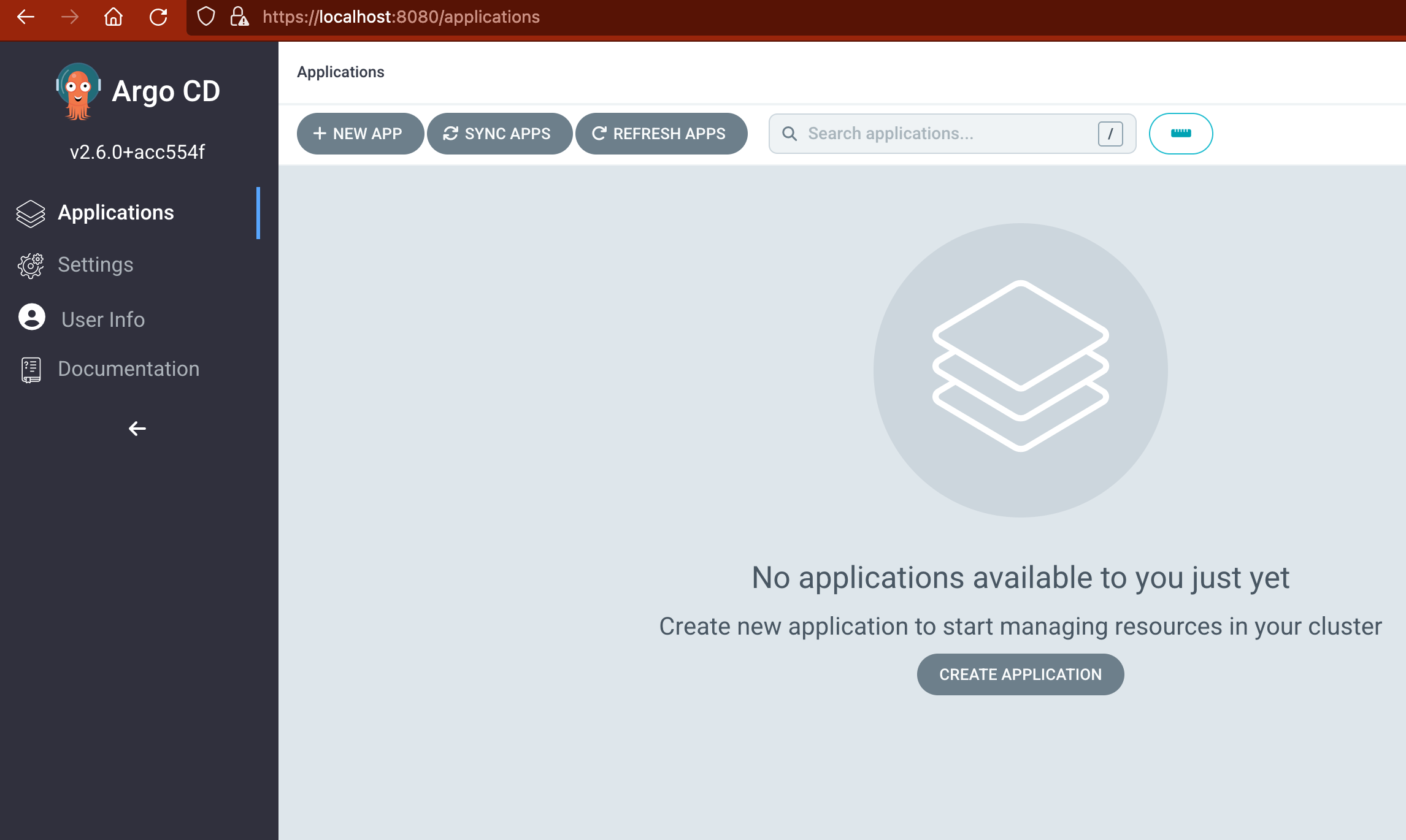The width and height of the screenshot is (1406, 840).
Task: Open the Settings navigation entry
Action: tap(96, 265)
